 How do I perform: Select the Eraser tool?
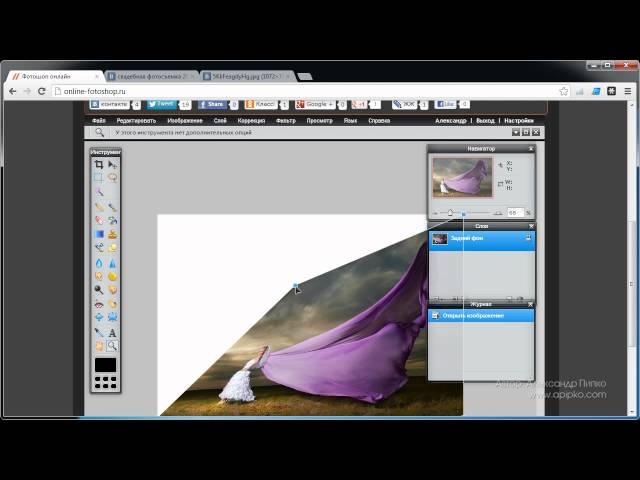99,220
